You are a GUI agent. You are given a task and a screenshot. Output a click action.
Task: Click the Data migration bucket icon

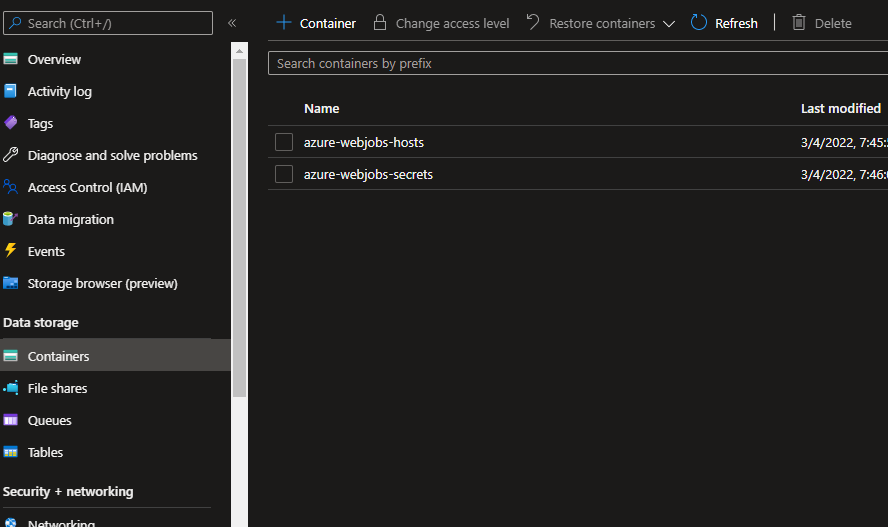click(10, 218)
